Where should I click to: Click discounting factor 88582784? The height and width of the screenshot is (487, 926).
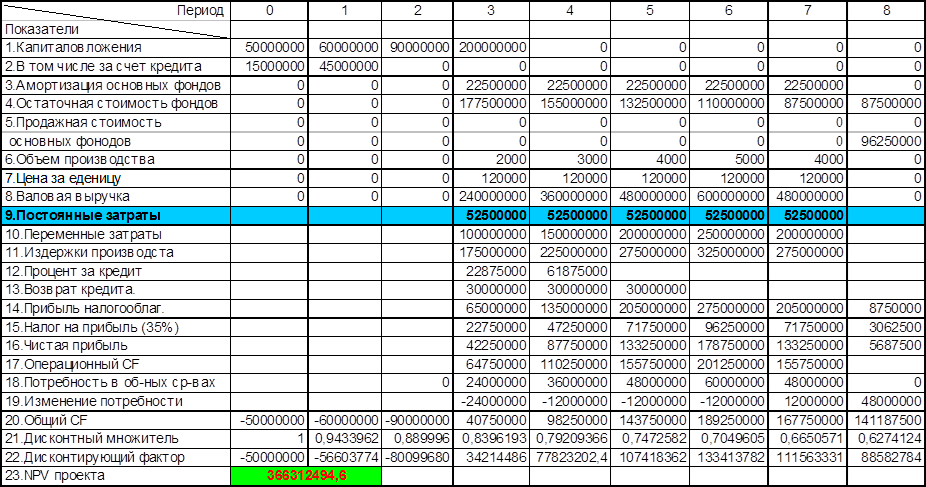[890, 457]
